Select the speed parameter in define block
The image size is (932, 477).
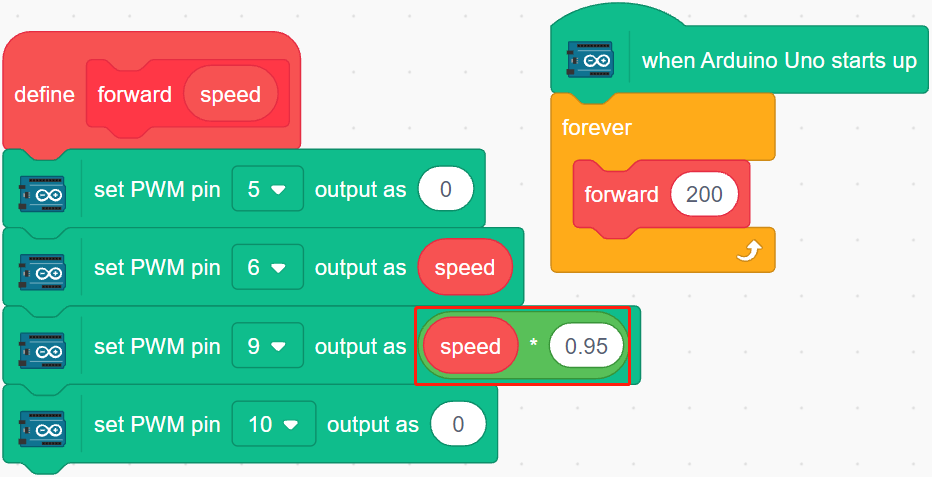pos(231,94)
